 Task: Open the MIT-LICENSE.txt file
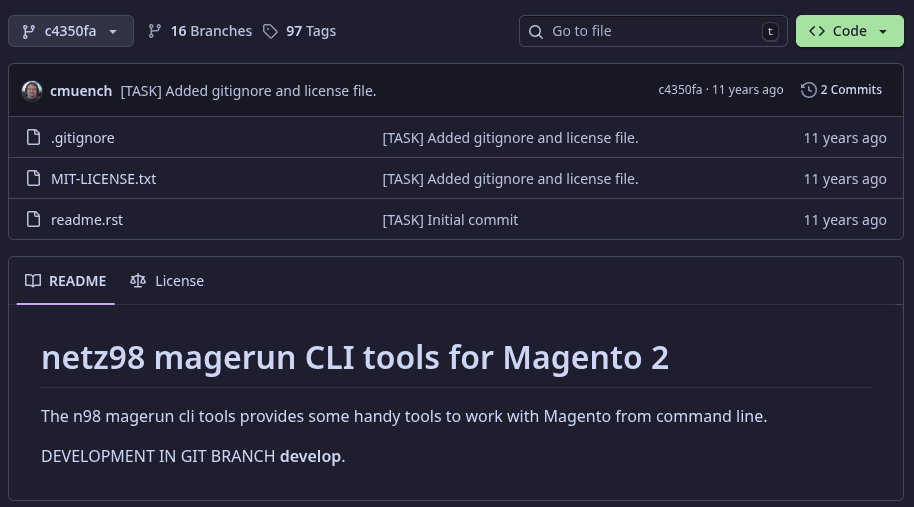[103, 179]
